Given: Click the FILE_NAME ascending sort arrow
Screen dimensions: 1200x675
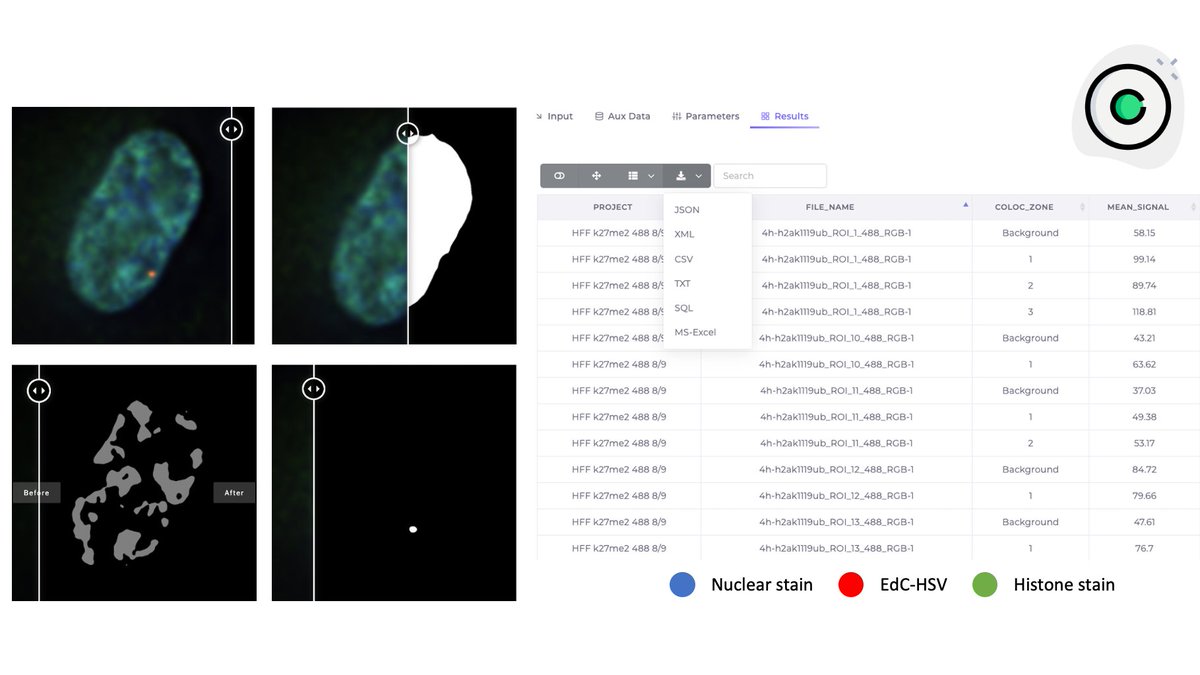Looking at the screenshot, I should tap(966, 205).
